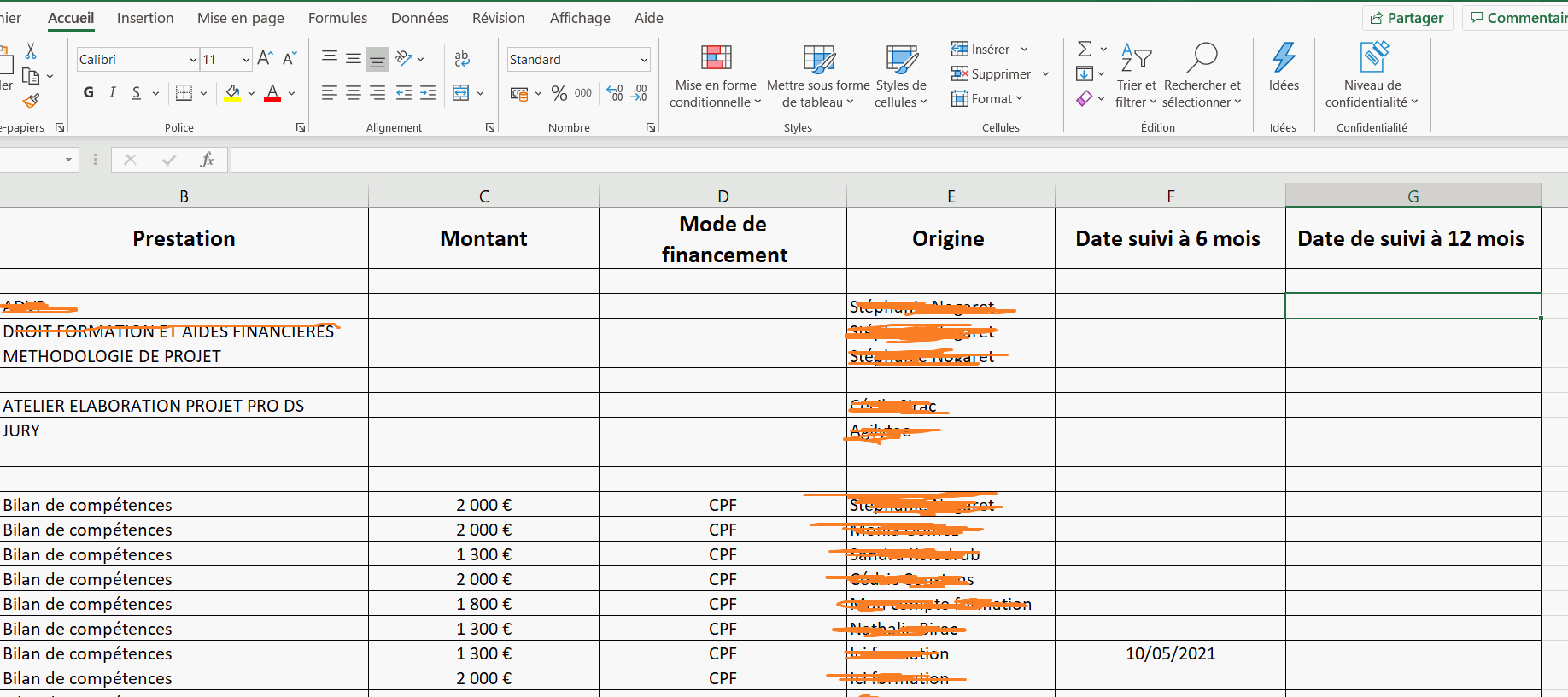Click the percent style icon

point(559,93)
